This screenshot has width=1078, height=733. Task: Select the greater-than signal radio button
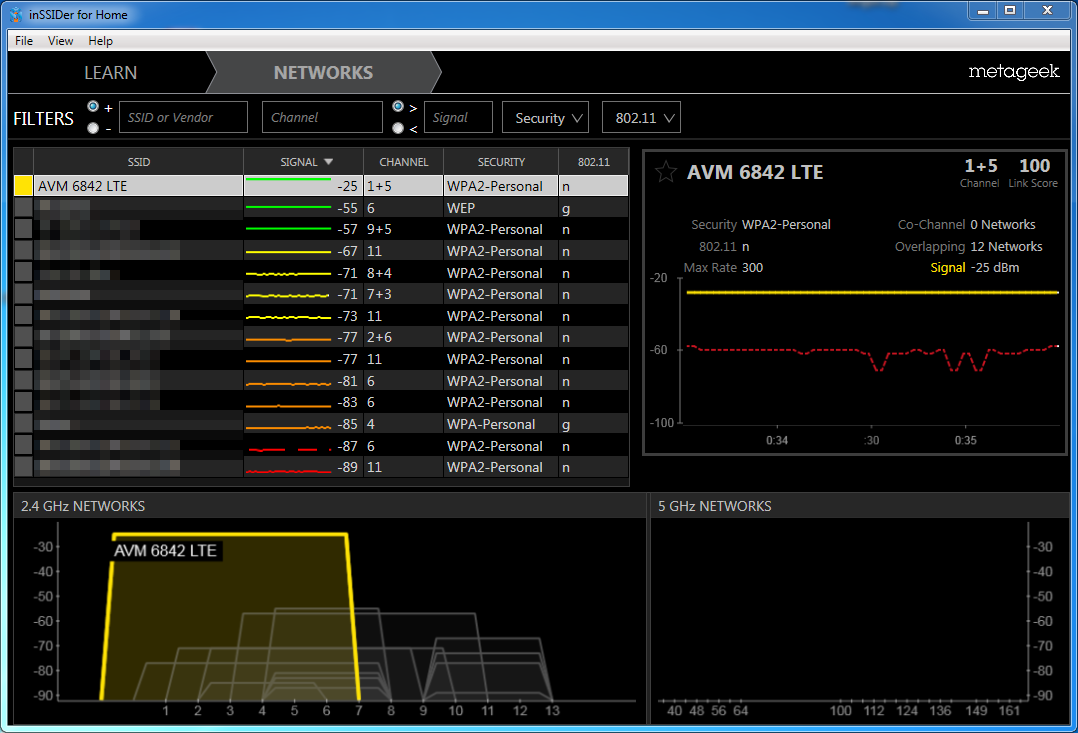pyautogui.click(x=398, y=107)
